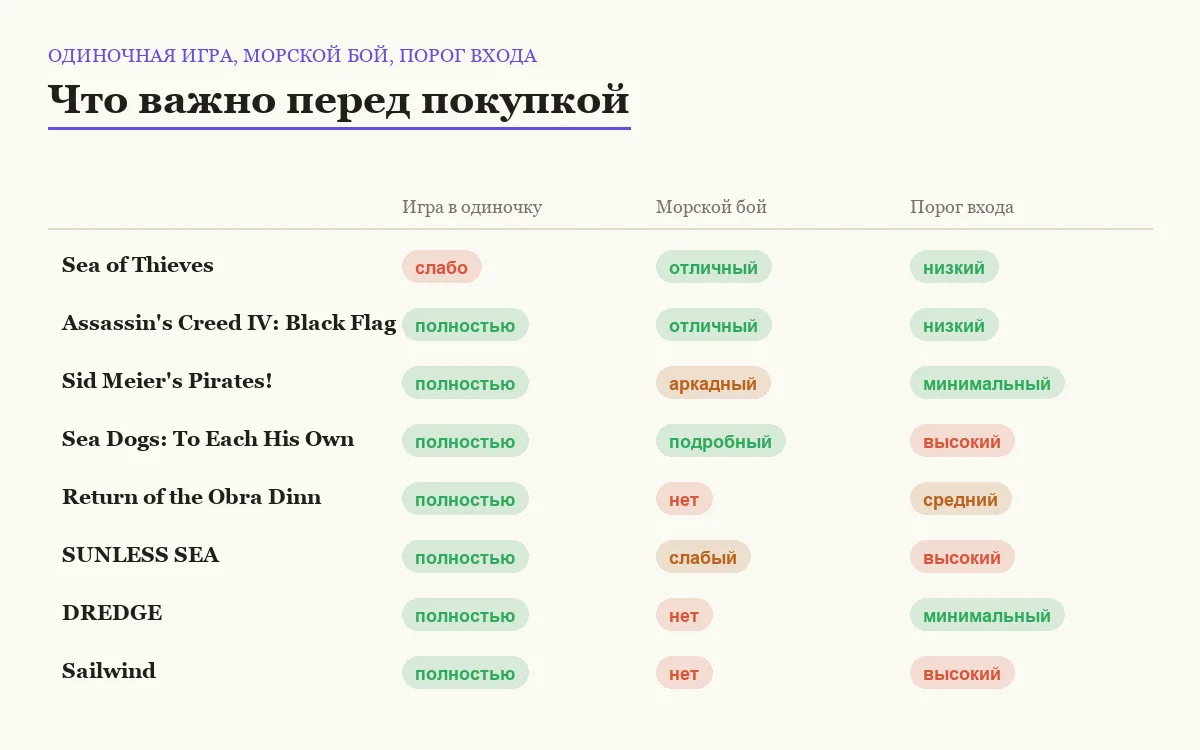Click the "средний" badge for Obra Dinn

[x=961, y=499]
